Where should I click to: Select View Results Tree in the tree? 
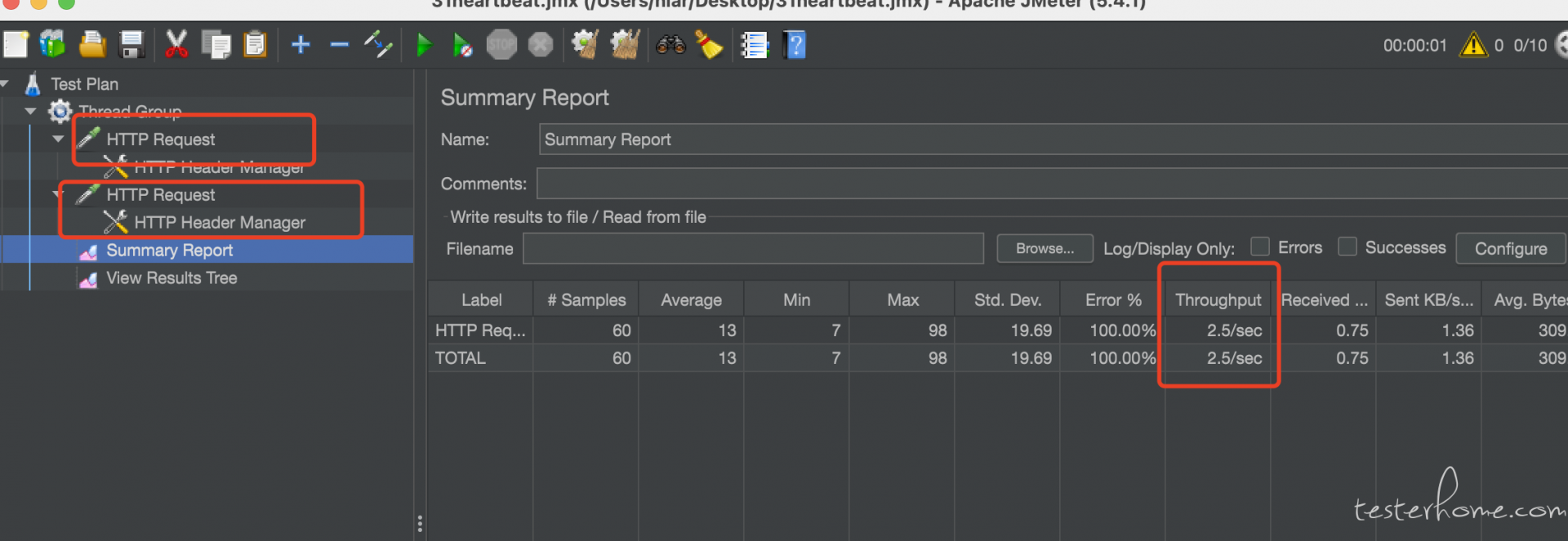[171, 278]
